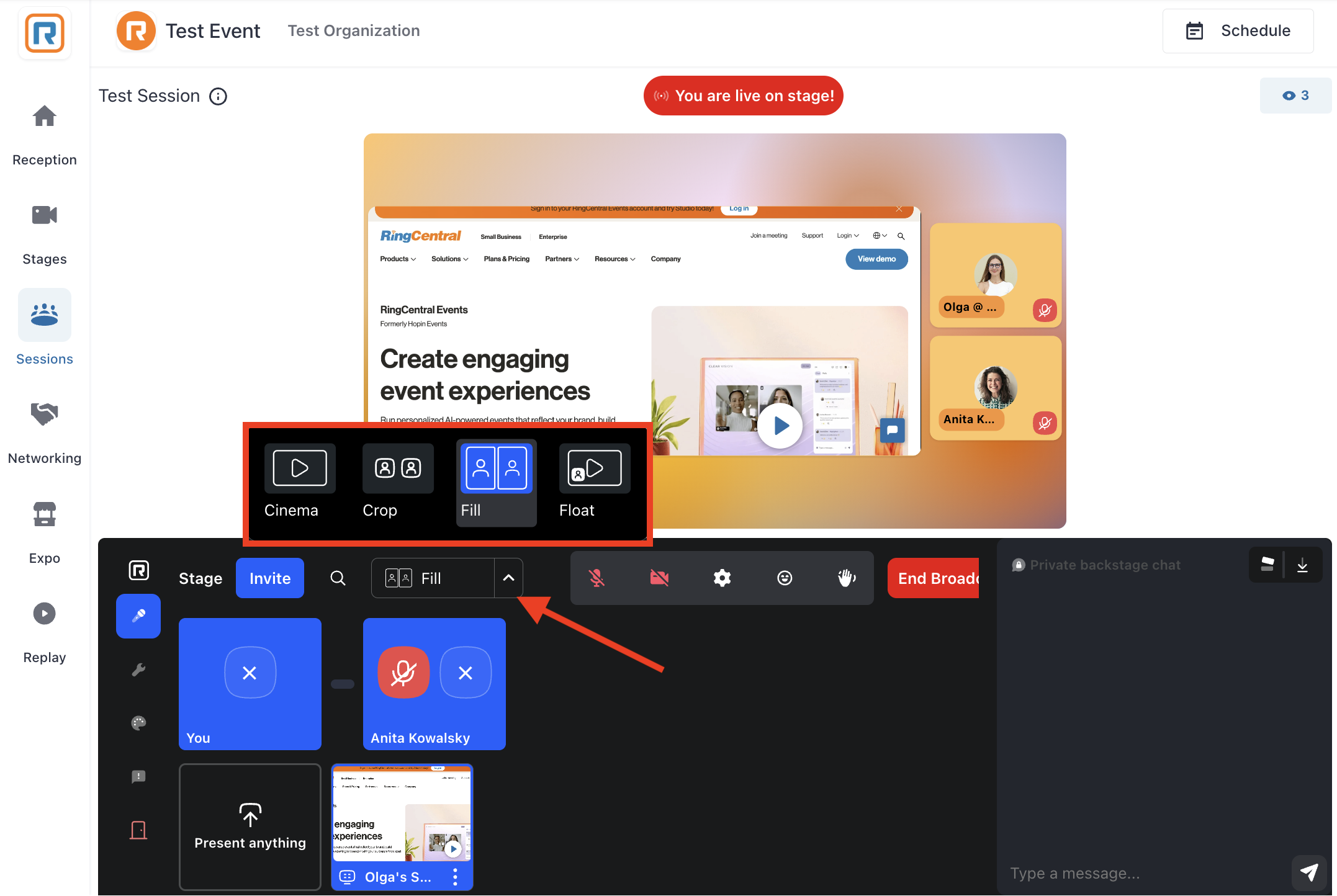Screen dimensions: 1337x896
Task: Select the microphone backstage tab icon
Action: click(138, 616)
